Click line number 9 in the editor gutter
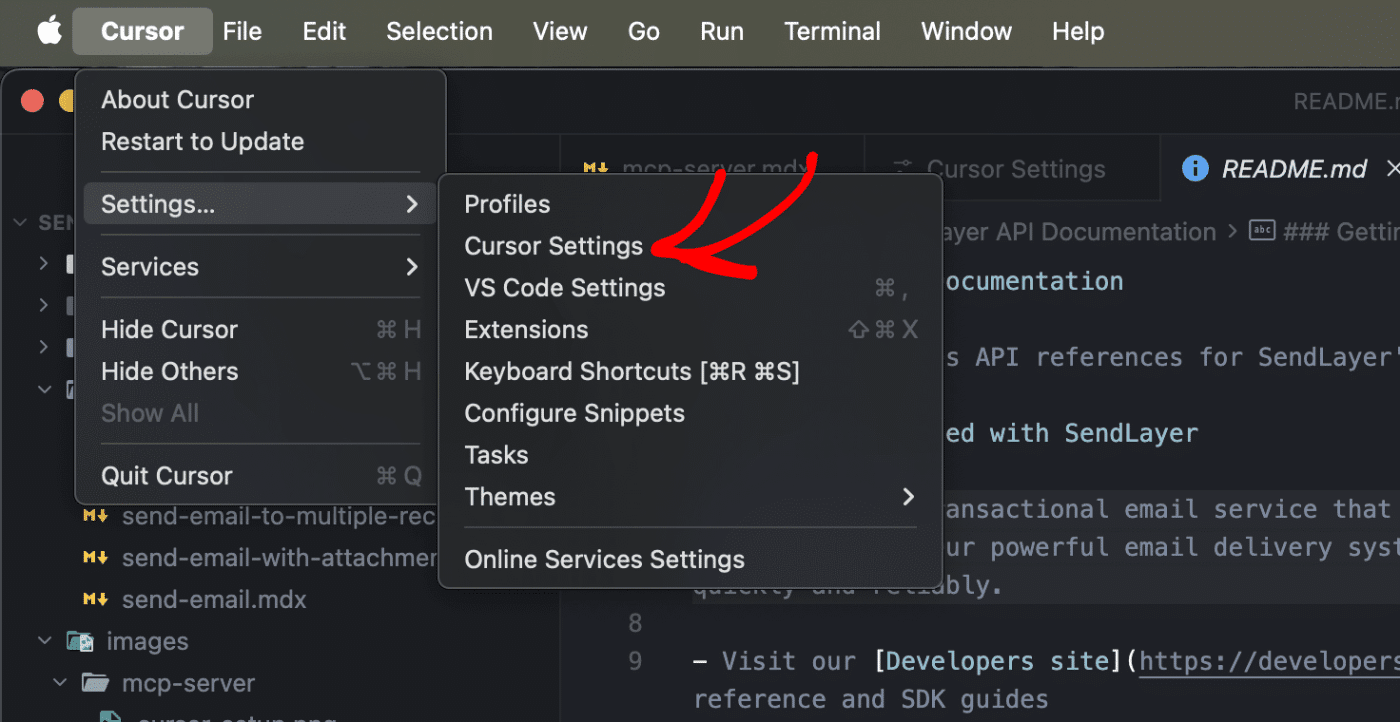The width and height of the screenshot is (1400, 722). coord(635,660)
